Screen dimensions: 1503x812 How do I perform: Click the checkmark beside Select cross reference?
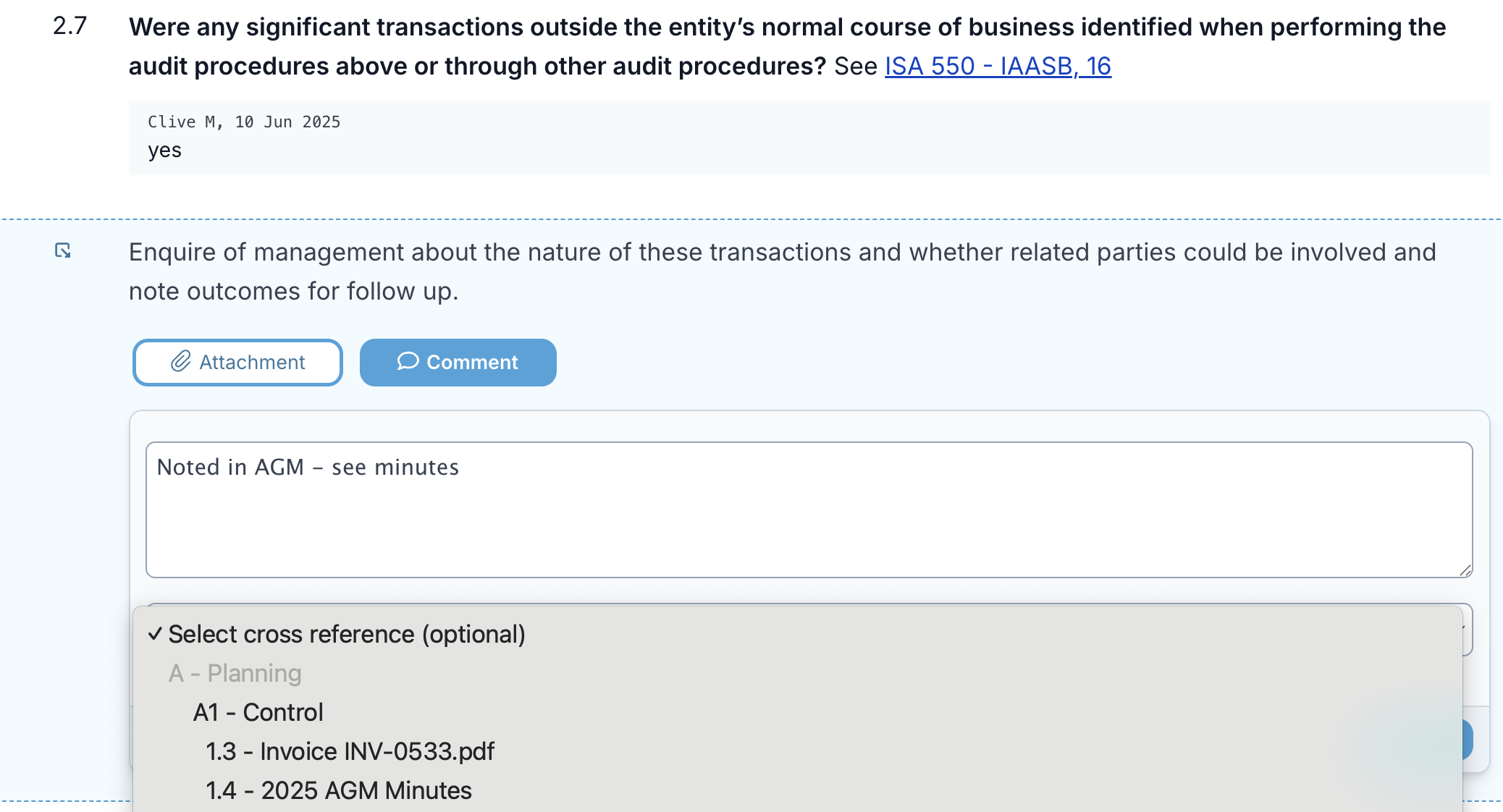(x=154, y=634)
